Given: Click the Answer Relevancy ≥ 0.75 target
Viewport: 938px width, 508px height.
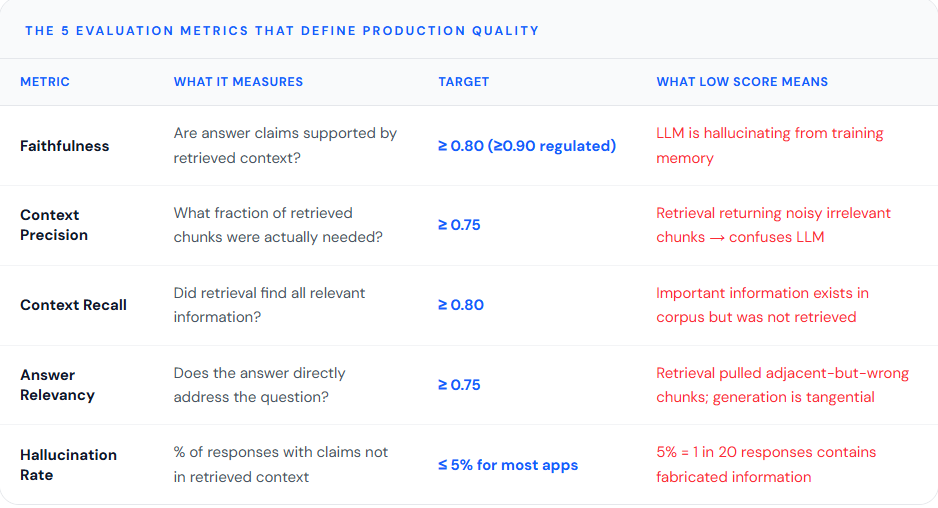Looking at the screenshot, I should pyautogui.click(x=459, y=385).
